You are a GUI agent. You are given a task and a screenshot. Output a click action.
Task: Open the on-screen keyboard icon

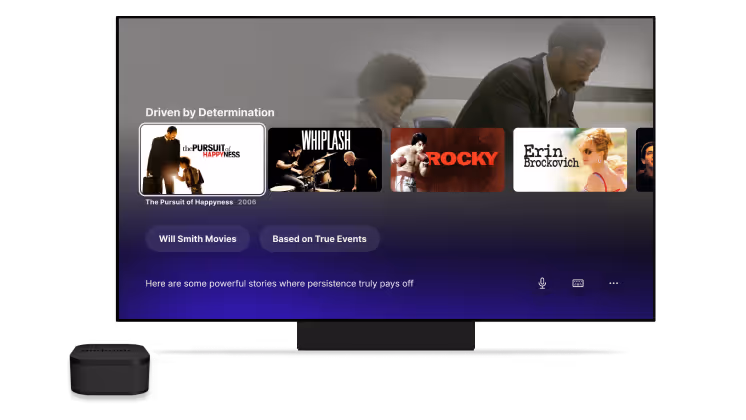click(x=578, y=283)
